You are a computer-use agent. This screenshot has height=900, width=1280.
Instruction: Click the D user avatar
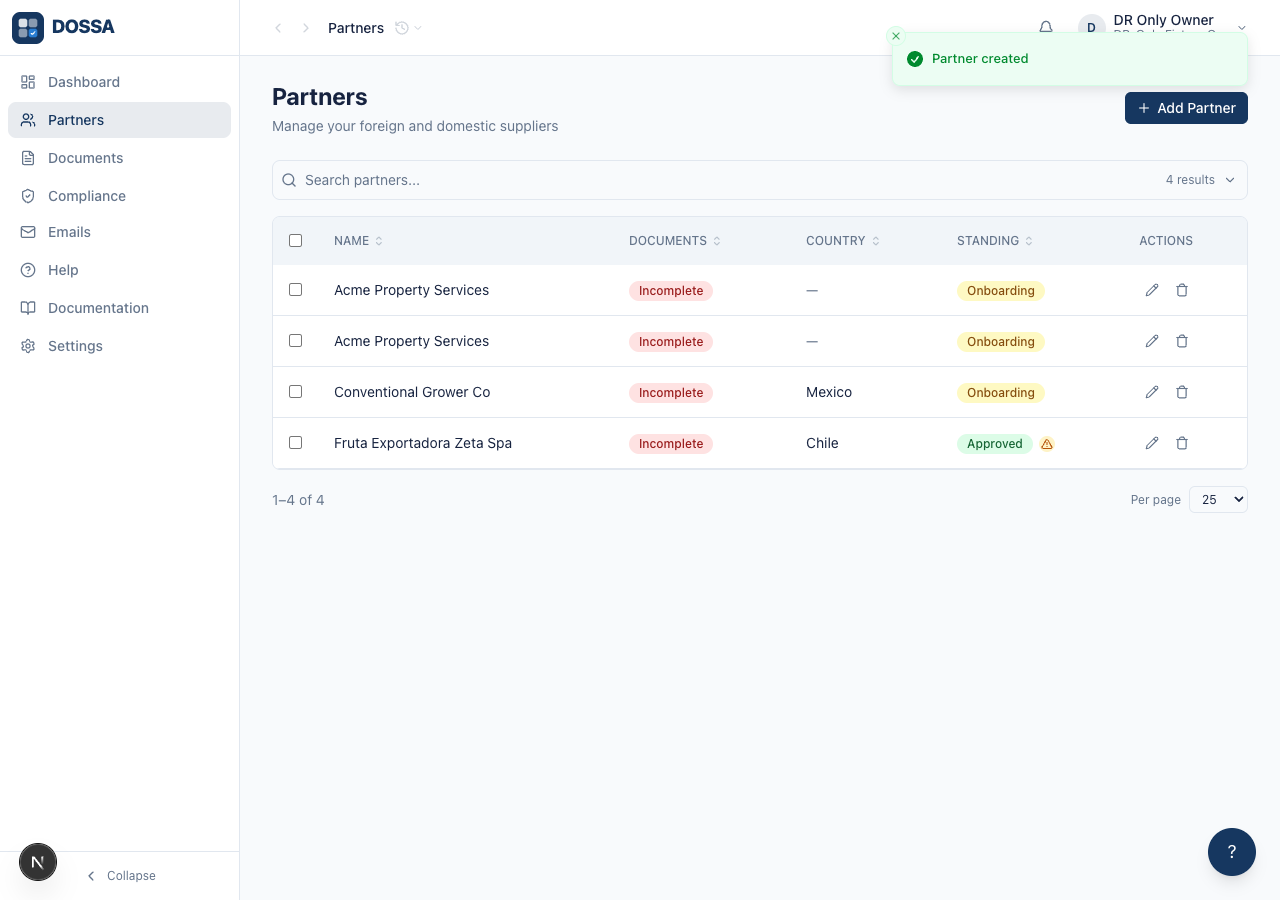(1092, 28)
